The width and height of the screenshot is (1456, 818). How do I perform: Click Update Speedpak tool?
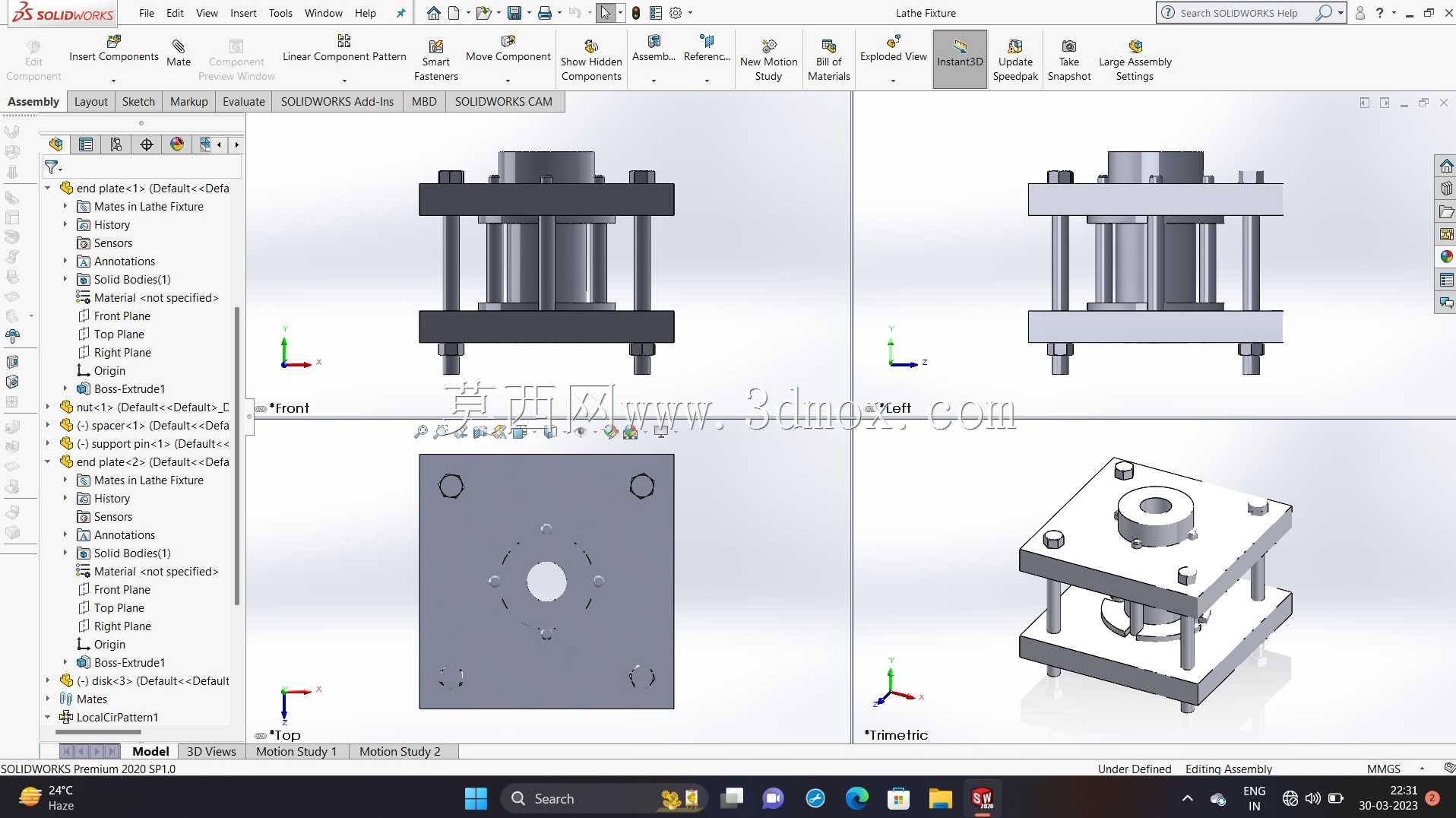click(1015, 61)
